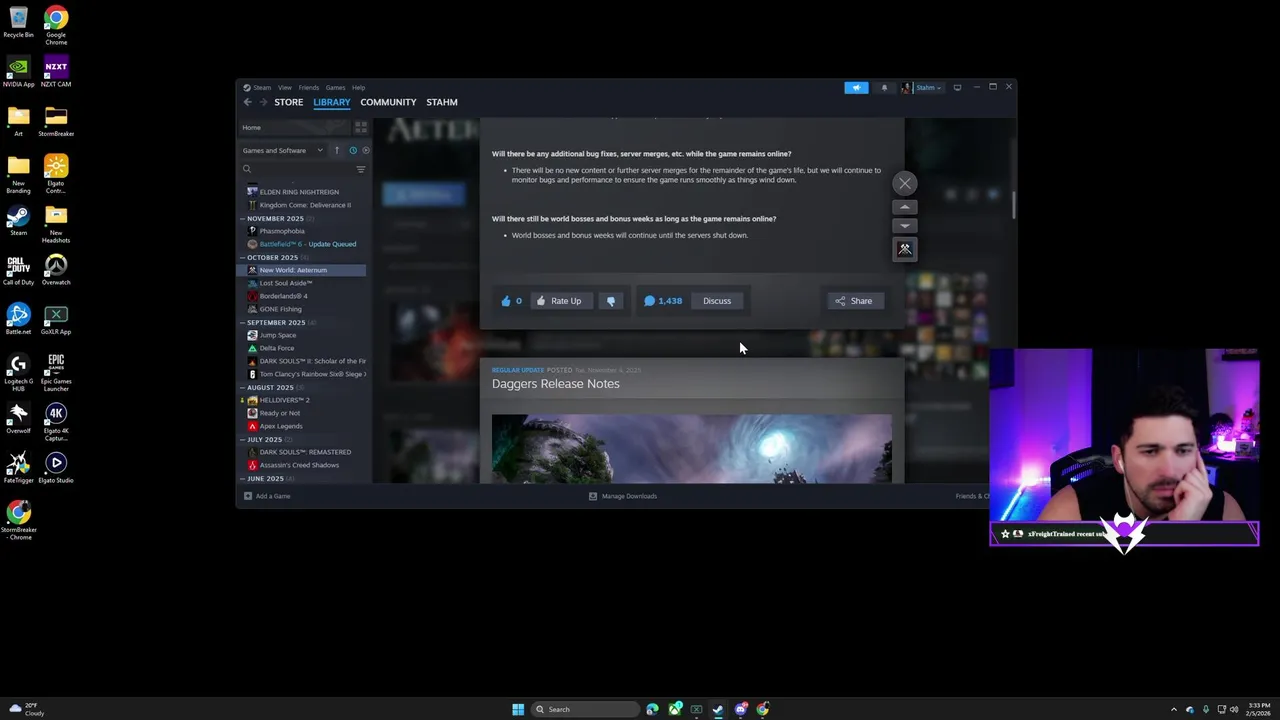Open Steam notifications bell icon
The width and height of the screenshot is (1280, 720).
click(x=884, y=87)
